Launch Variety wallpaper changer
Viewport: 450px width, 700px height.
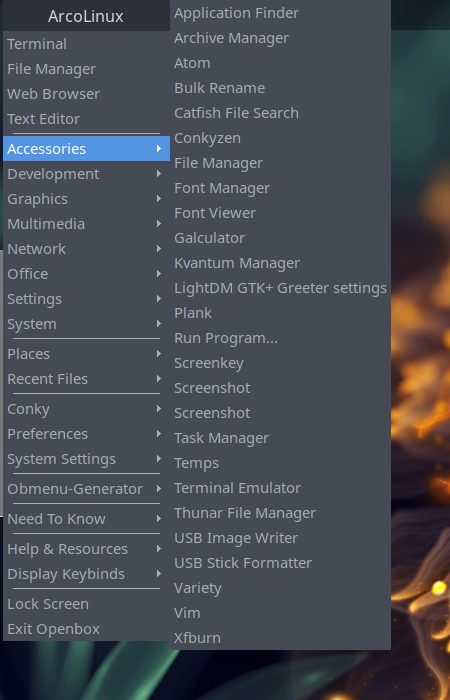tap(280, 588)
